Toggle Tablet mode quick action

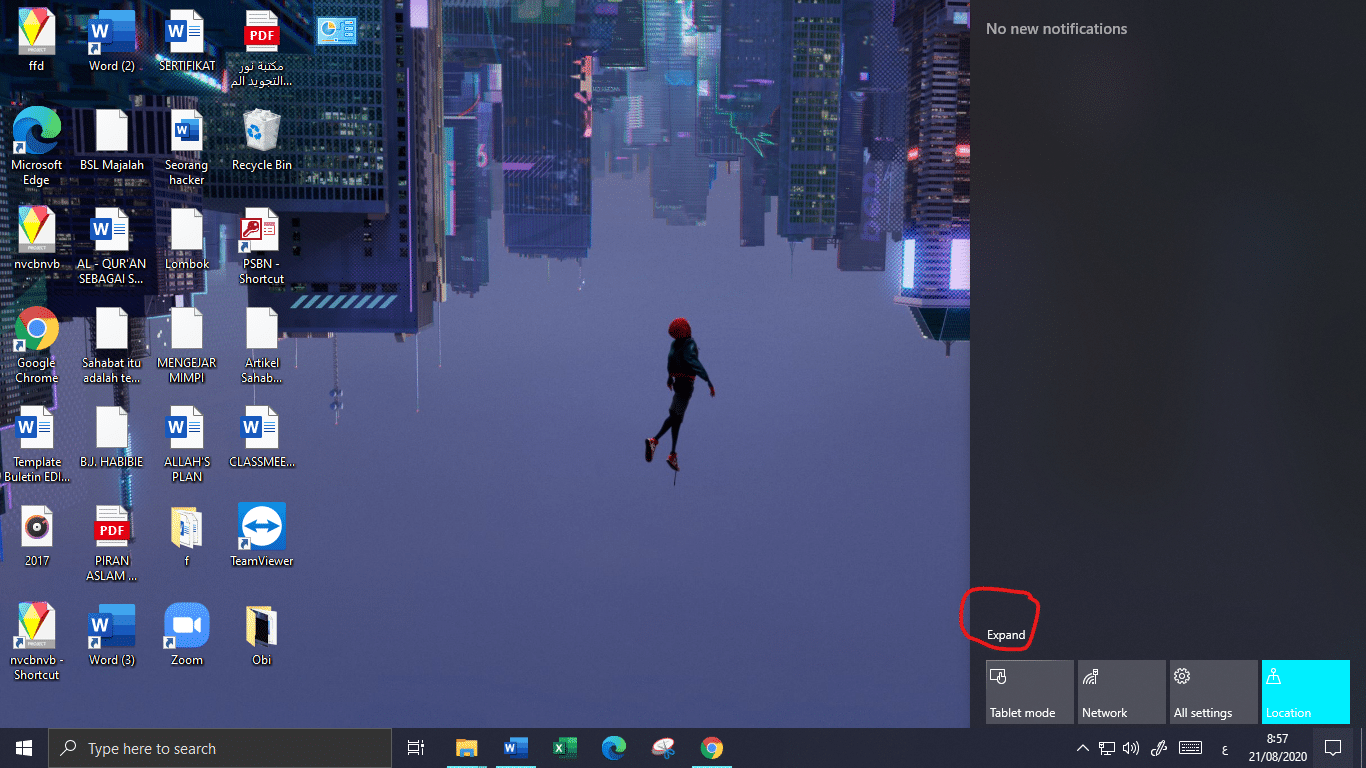1029,692
